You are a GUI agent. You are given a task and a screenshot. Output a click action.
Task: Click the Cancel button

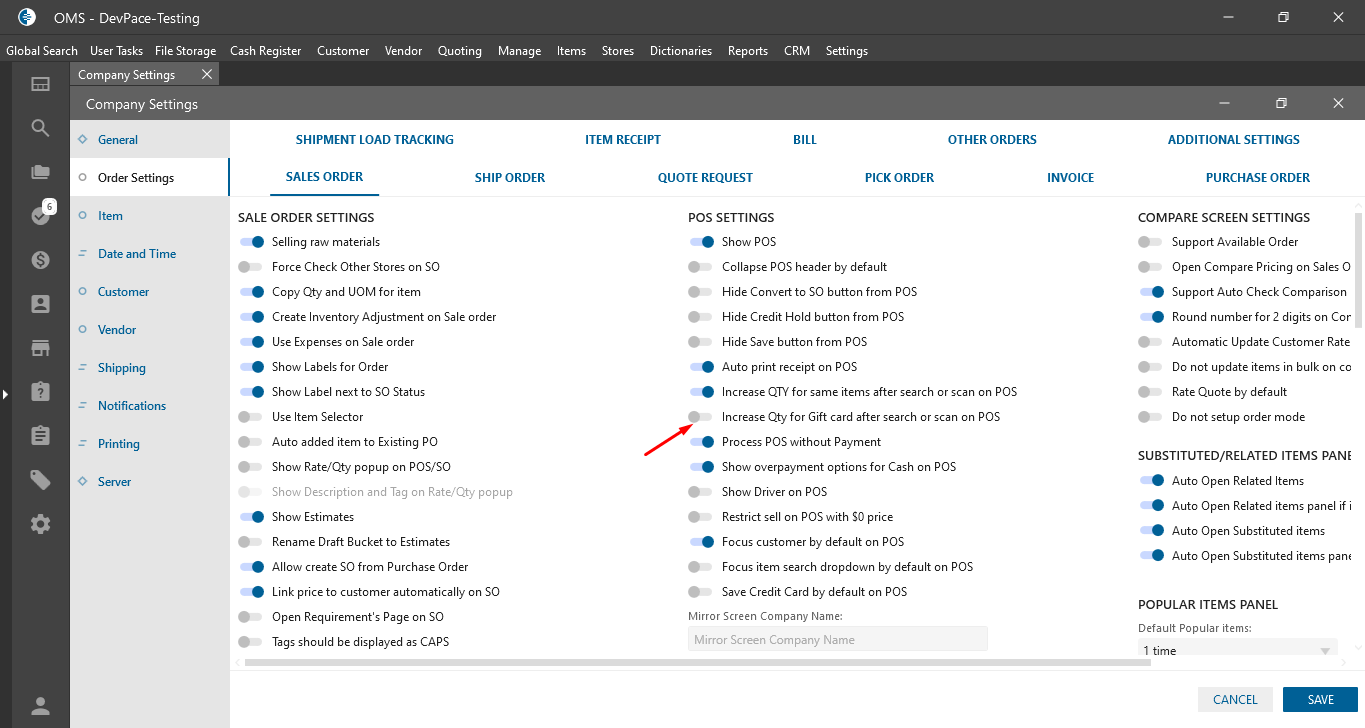[x=1235, y=700]
